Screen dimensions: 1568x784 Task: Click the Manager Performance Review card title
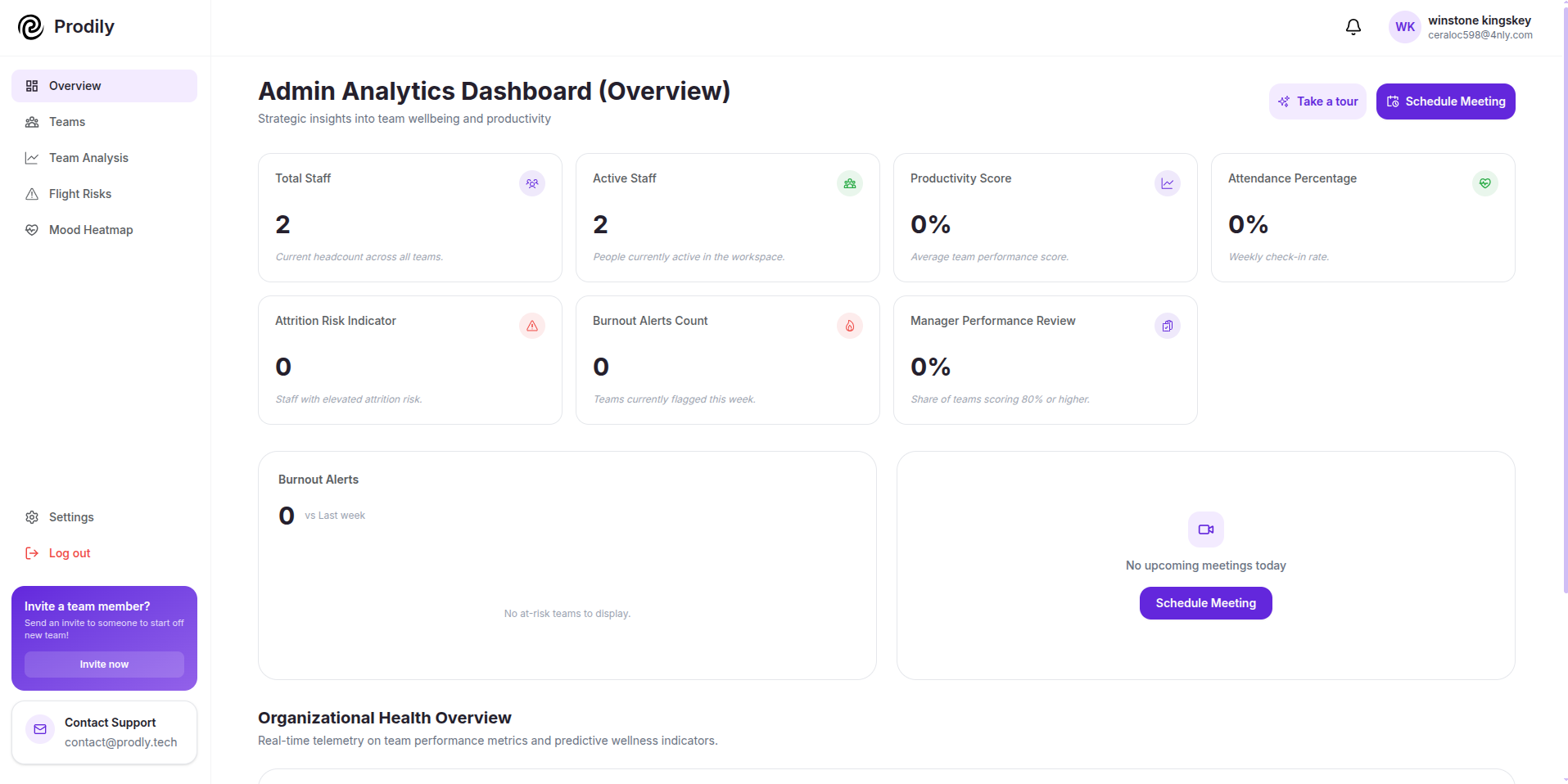pyautogui.click(x=993, y=321)
